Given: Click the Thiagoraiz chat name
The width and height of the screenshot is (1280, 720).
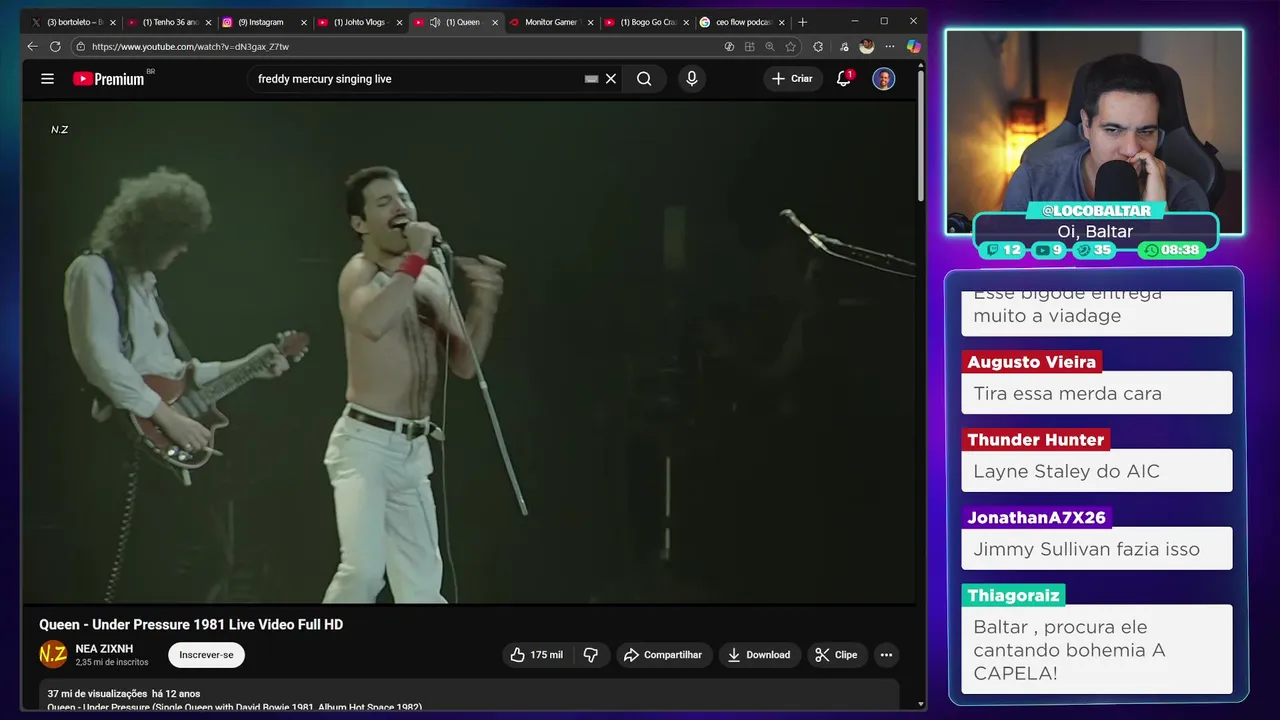Looking at the screenshot, I should coord(1013,596).
